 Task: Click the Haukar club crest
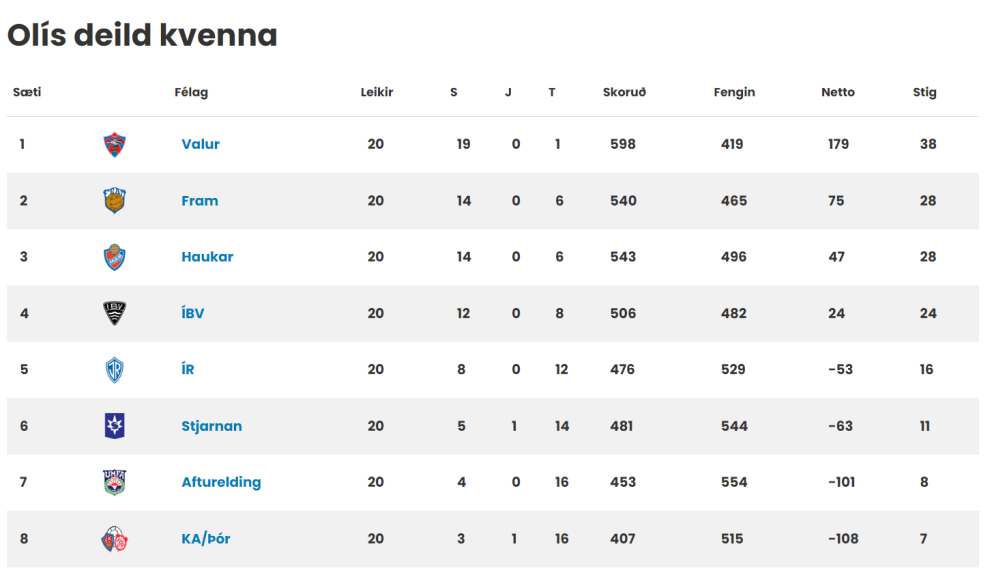click(115, 257)
